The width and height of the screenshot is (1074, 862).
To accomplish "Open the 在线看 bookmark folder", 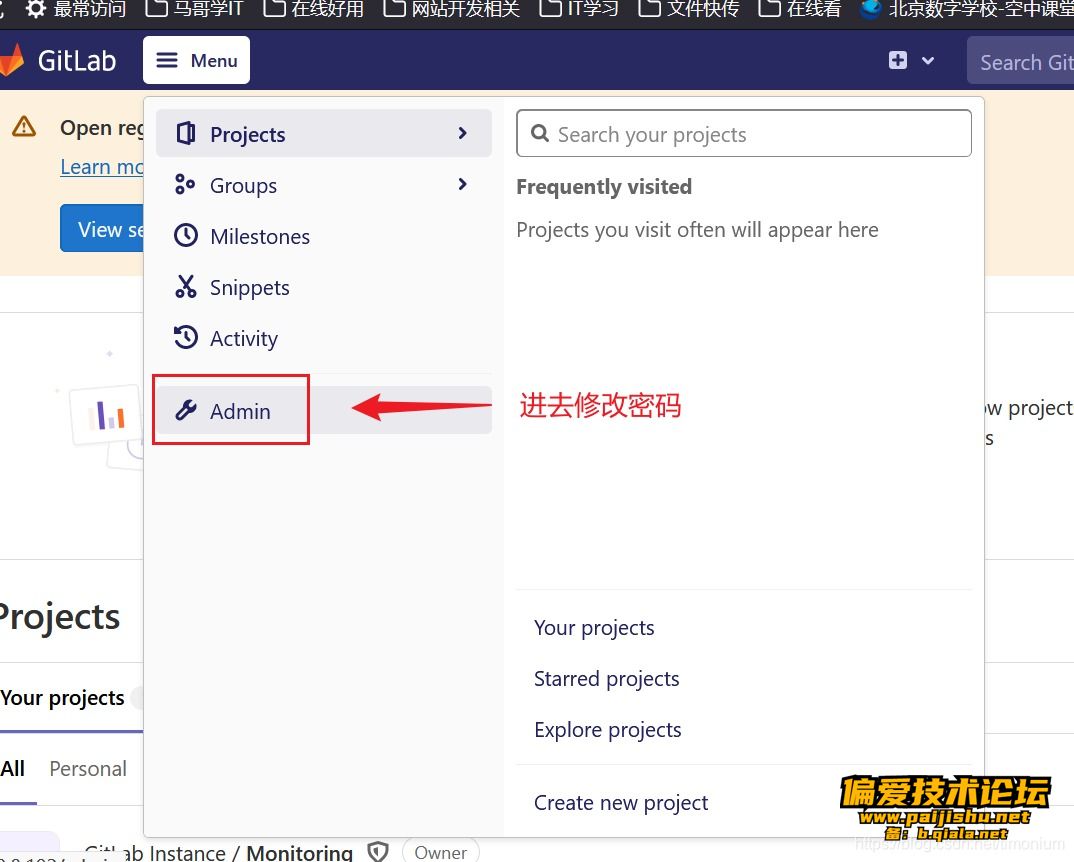I will tap(800, 9).
